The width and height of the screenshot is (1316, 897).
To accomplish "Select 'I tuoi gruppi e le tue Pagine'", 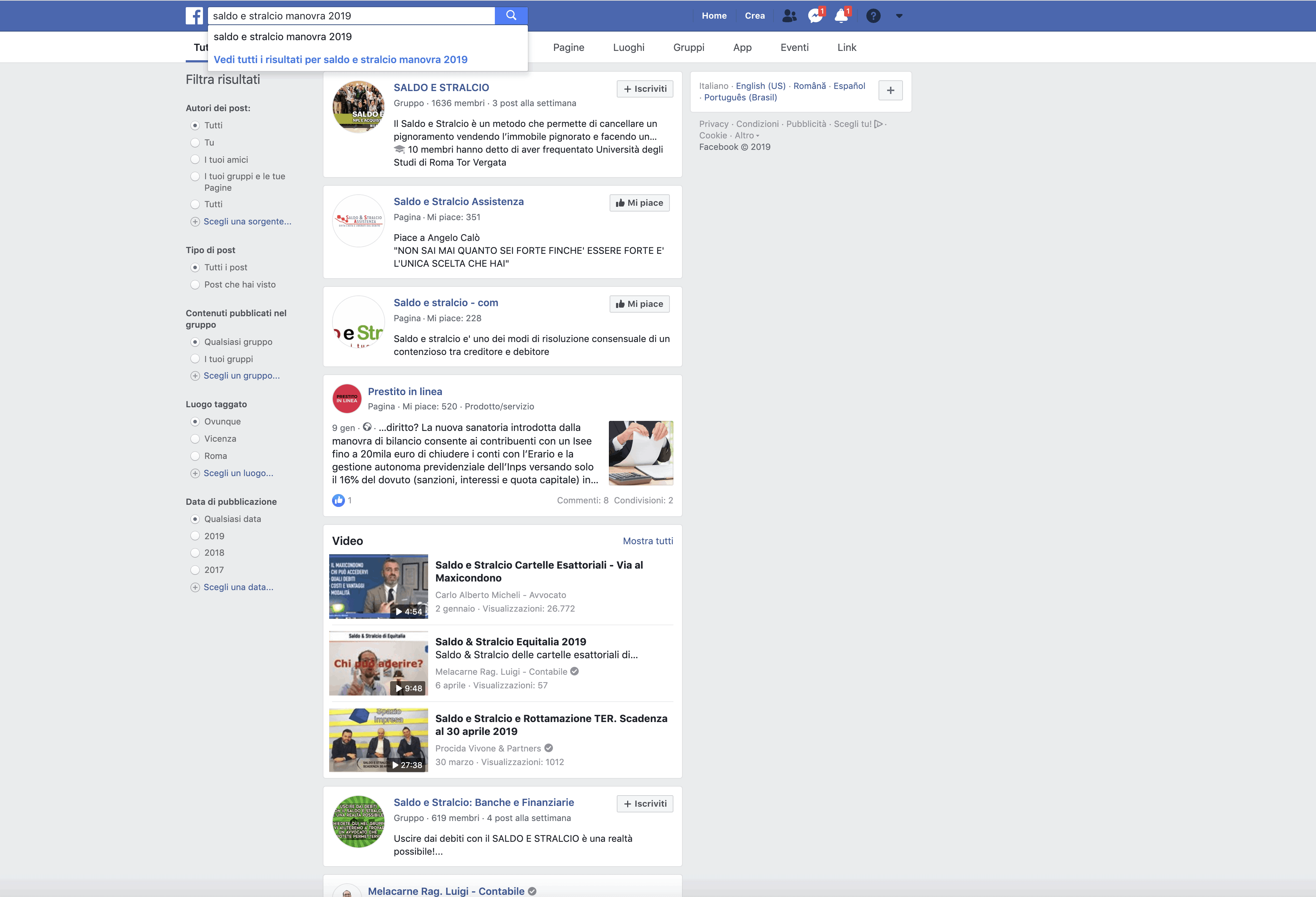I will pos(195,177).
